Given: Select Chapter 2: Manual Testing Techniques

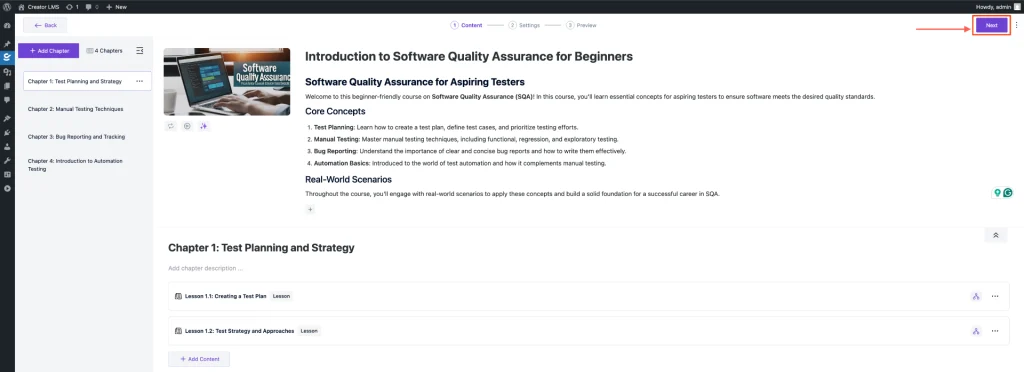Looking at the screenshot, I should pyautogui.click(x=76, y=109).
